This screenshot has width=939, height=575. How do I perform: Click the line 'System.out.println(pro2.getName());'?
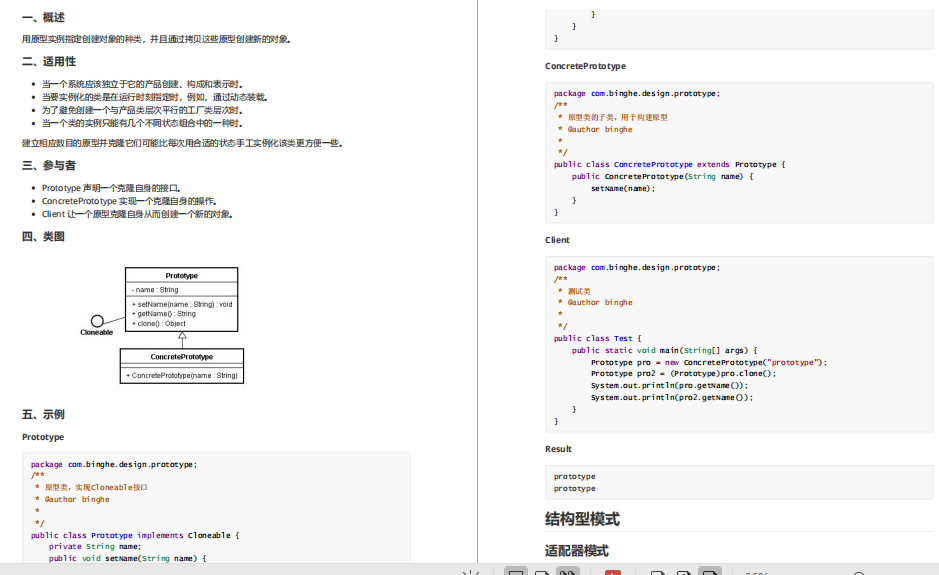click(x=671, y=397)
